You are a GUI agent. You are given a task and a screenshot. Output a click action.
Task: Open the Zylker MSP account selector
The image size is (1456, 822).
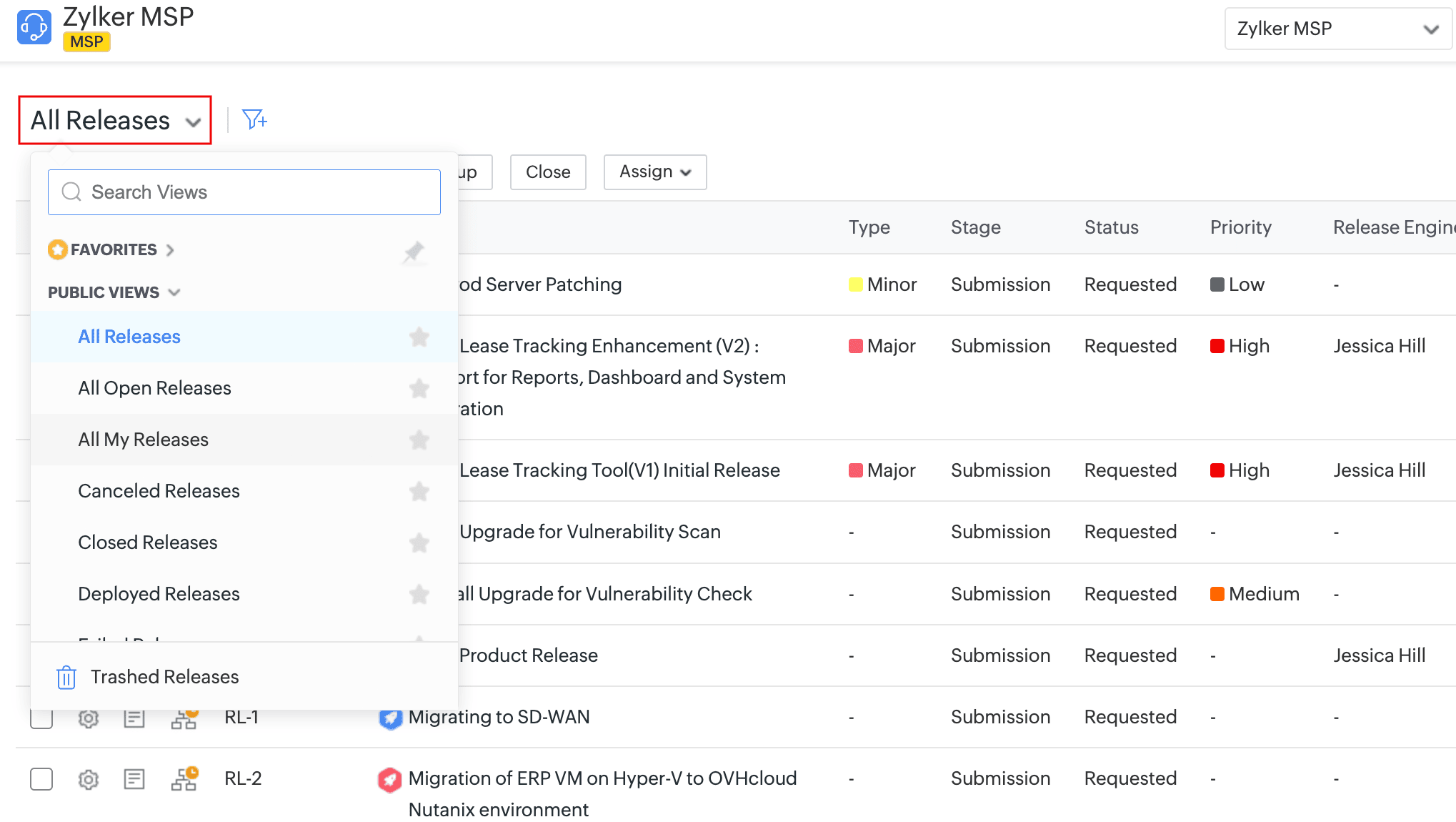[1337, 29]
